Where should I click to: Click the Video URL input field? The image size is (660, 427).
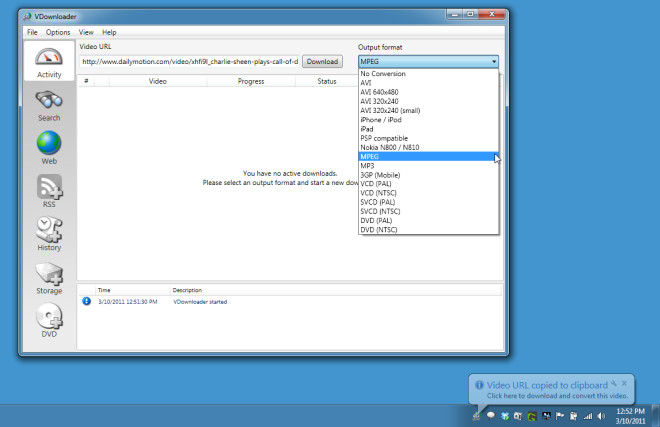(x=189, y=61)
